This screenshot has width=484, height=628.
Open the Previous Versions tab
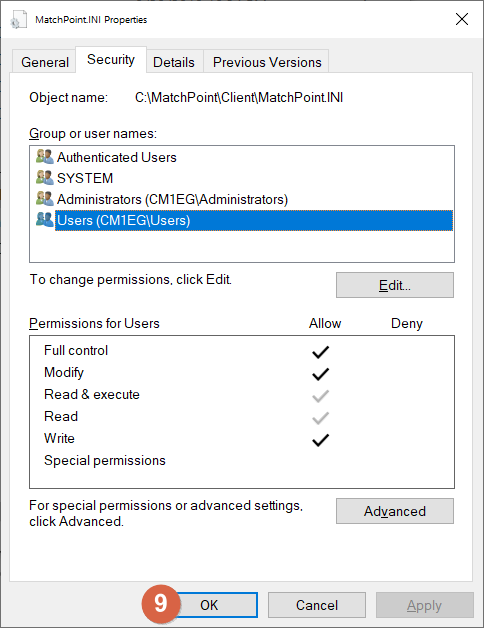click(267, 62)
